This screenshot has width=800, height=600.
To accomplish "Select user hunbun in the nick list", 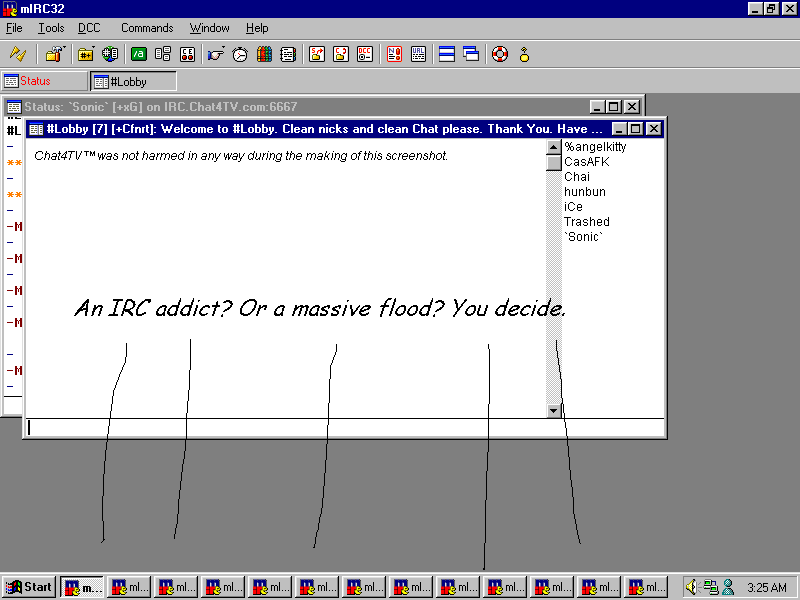I will 584,192.
